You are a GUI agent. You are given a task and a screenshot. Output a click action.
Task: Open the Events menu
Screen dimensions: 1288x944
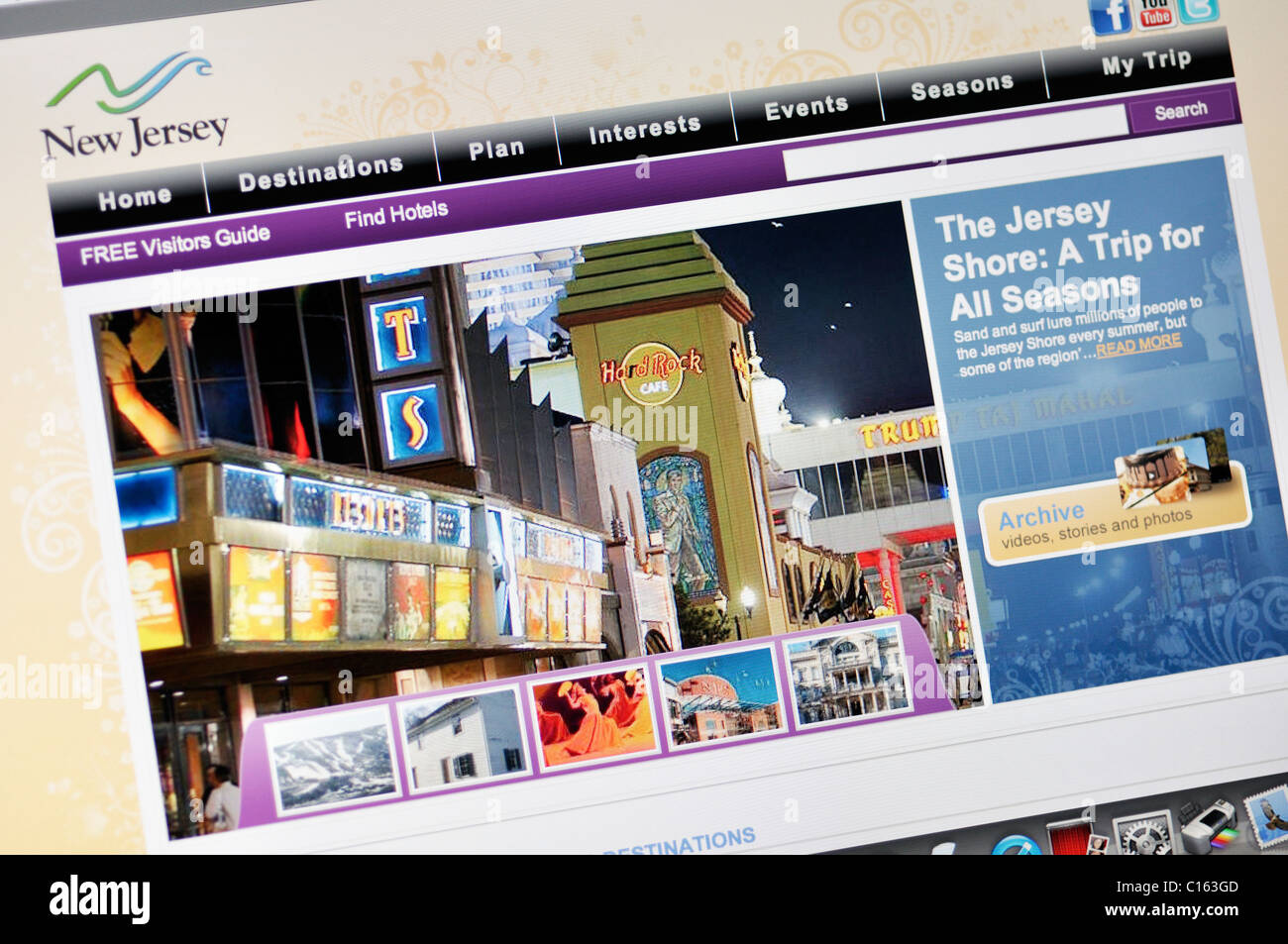806,106
